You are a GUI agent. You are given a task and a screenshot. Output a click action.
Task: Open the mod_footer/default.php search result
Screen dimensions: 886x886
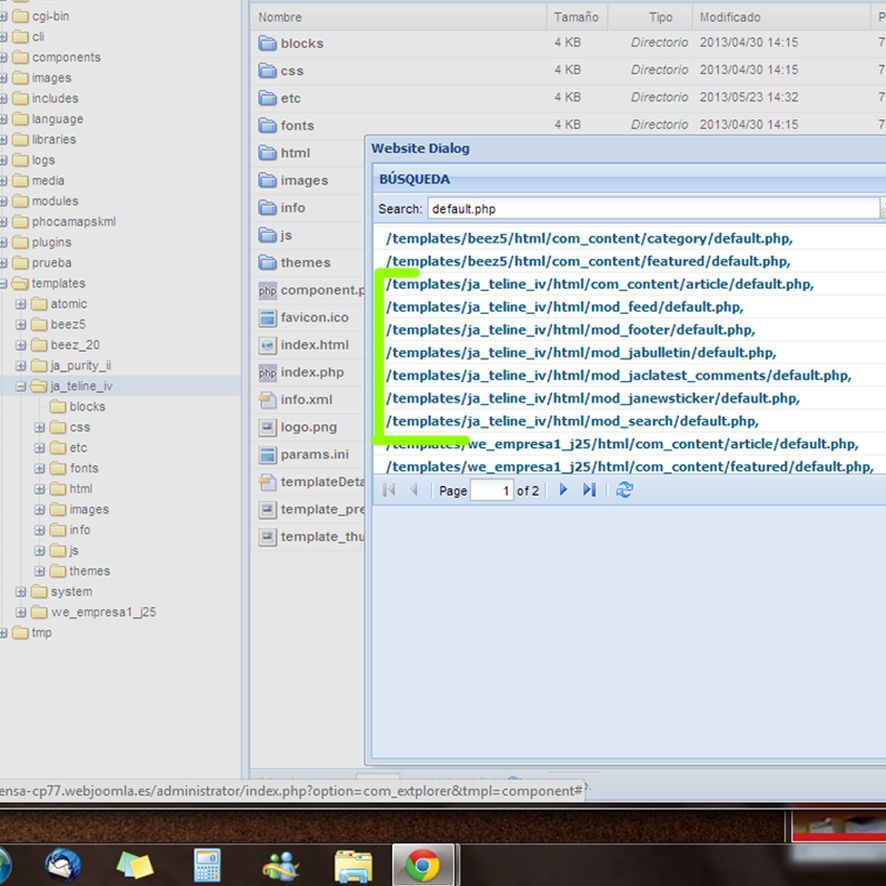(570, 329)
